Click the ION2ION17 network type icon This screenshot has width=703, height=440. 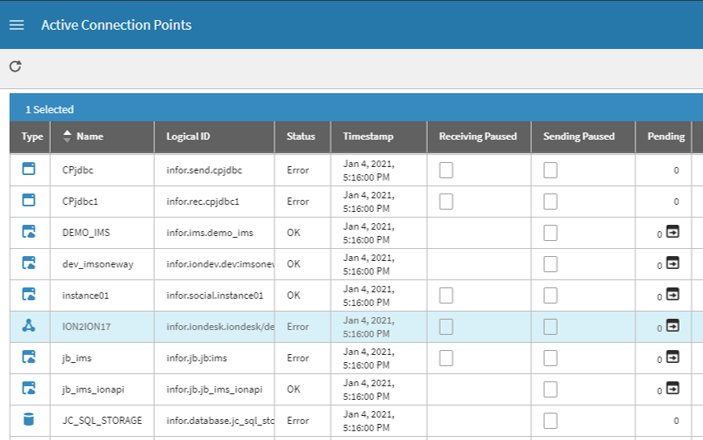tap(29, 326)
